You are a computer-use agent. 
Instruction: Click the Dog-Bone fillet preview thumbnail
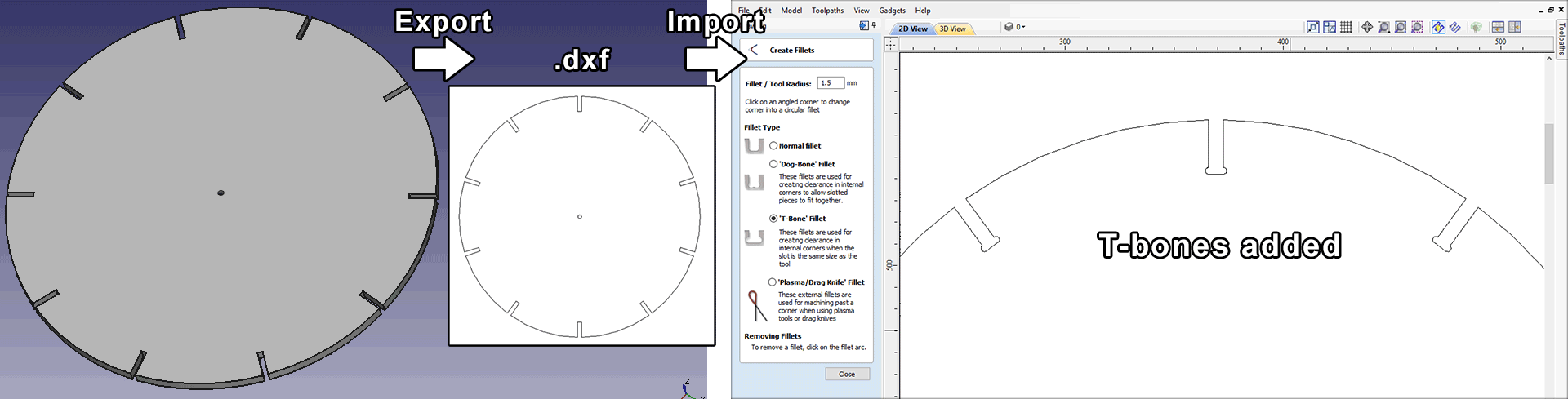(x=755, y=182)
